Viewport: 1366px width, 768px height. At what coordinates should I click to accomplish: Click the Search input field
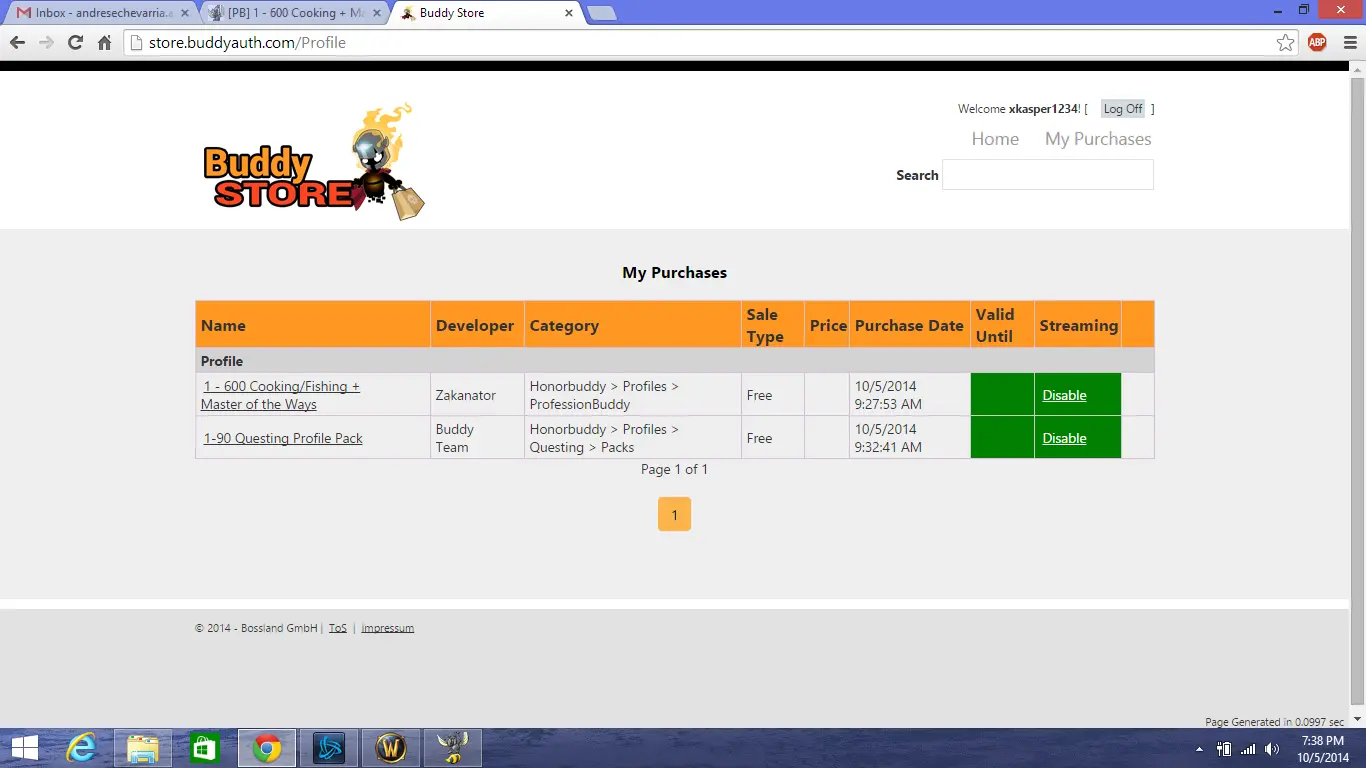[x=1048, y=175]
